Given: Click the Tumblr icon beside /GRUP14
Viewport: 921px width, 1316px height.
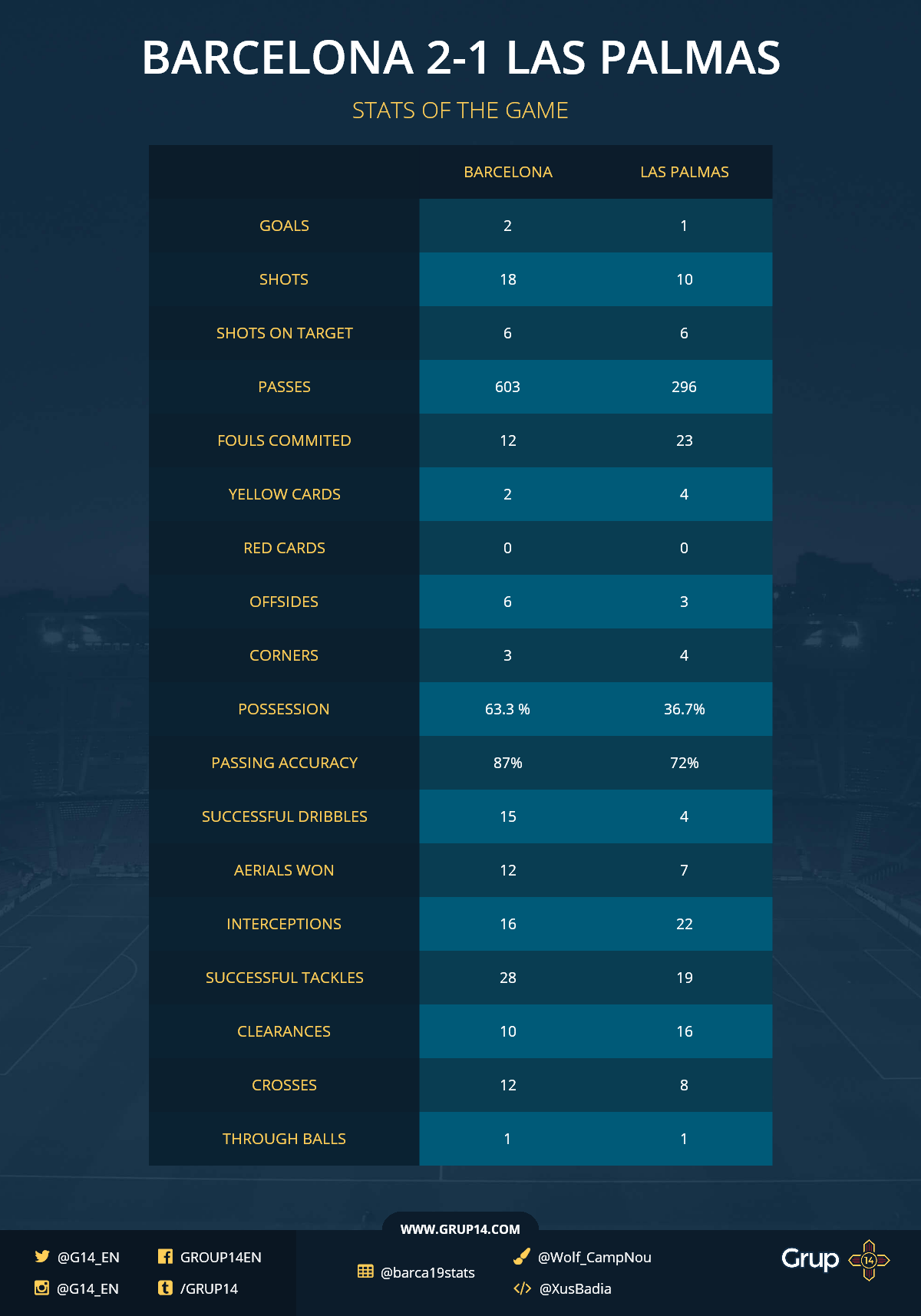Looking at the screenshot, I should pos(165,1288).
